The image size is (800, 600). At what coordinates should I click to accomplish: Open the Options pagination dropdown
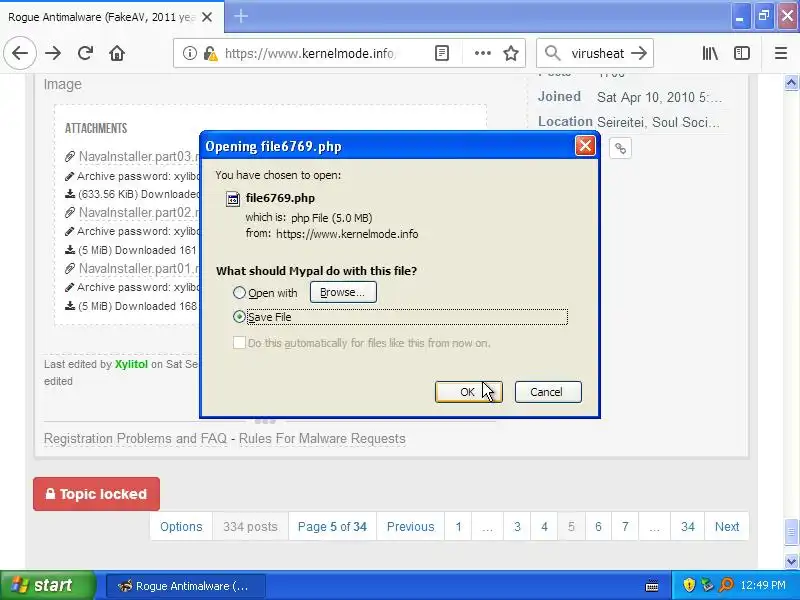coord(181,527)
